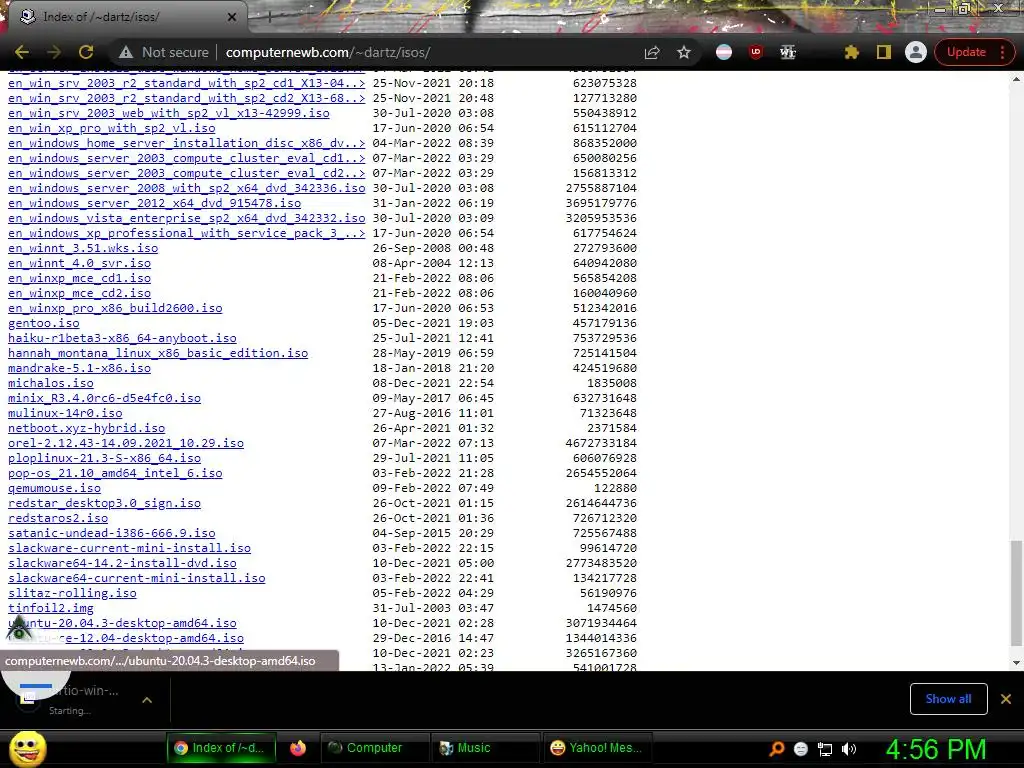Click slackware-current-mini-install.iso

tap(129, 549)
